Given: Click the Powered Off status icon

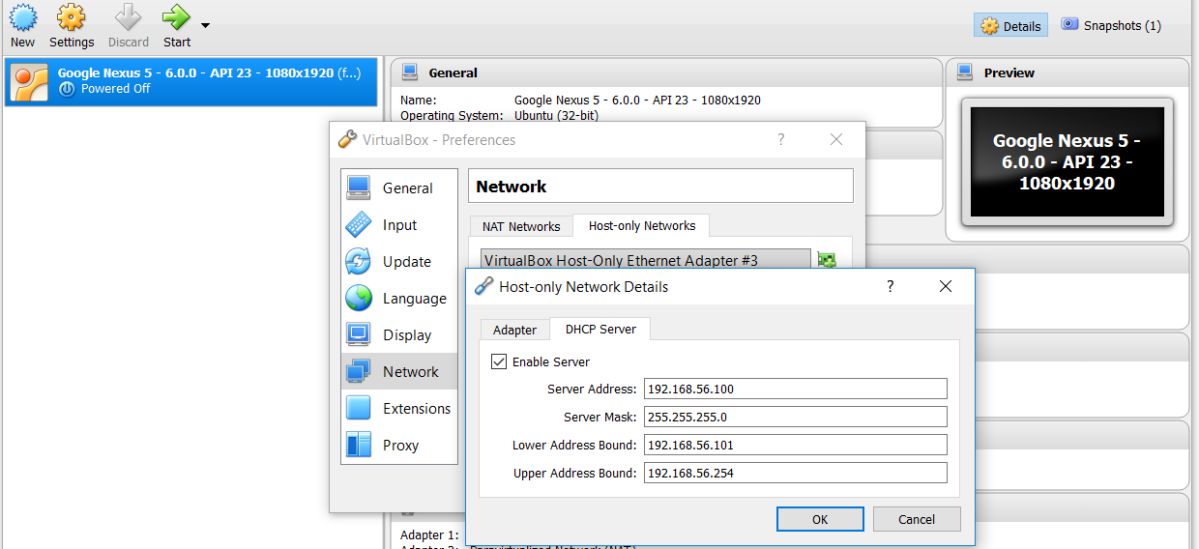Looking at the screenshot, I should coord(67,89).
